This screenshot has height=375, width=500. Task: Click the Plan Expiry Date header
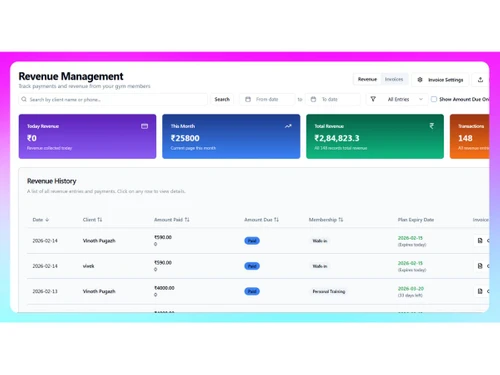click(416, 220)
